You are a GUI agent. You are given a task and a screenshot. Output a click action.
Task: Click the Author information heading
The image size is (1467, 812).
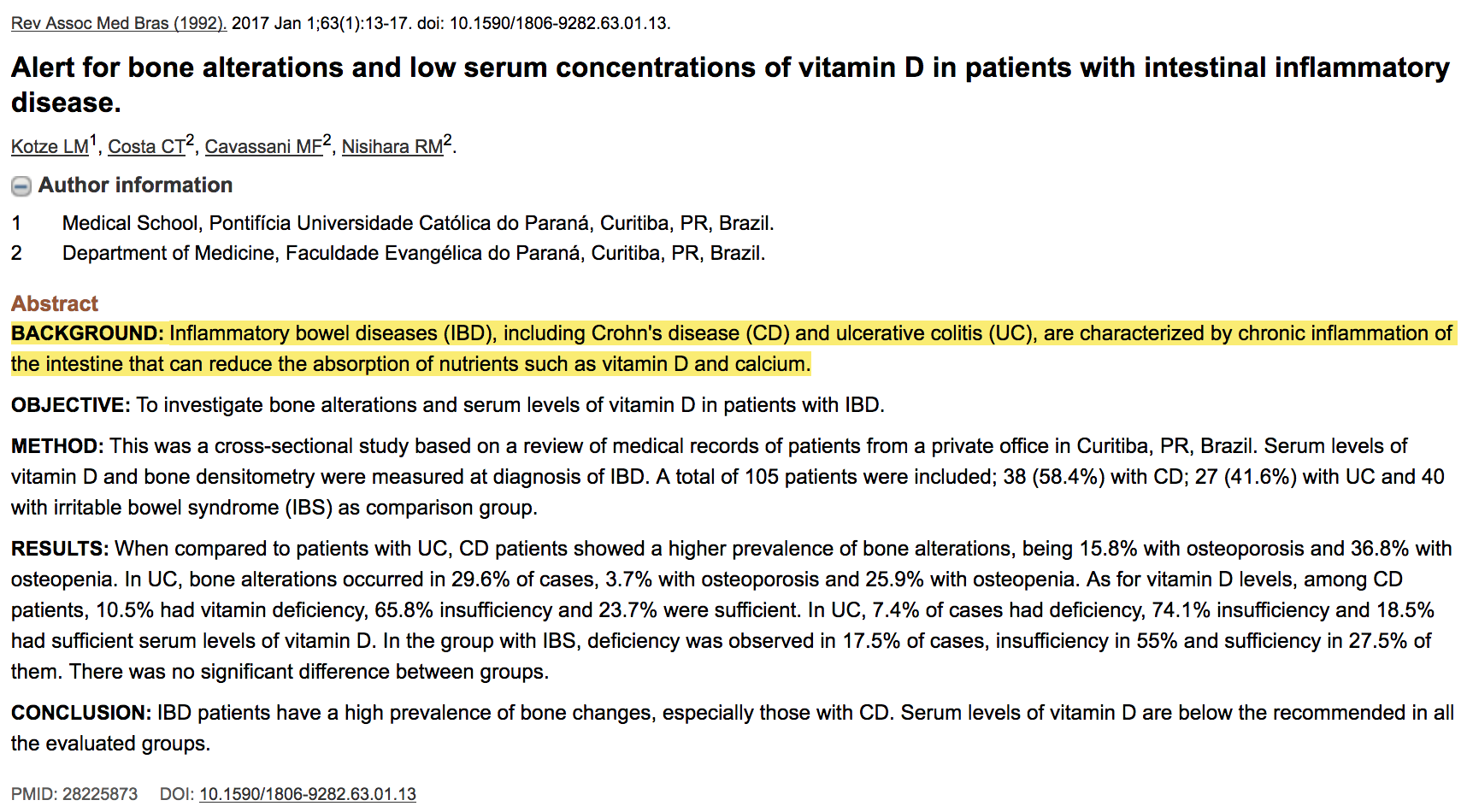pos(135,185)
